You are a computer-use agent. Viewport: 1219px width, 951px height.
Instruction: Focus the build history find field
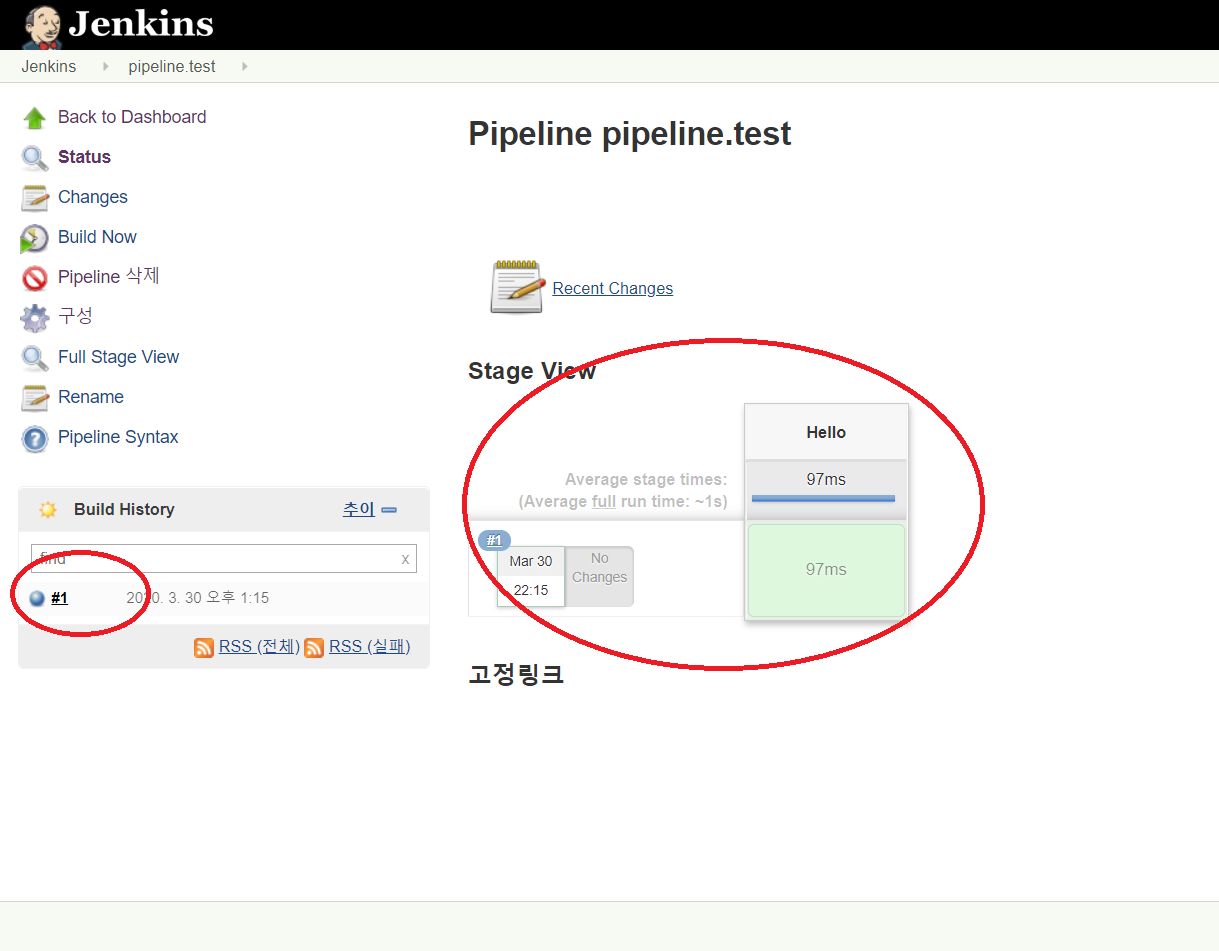tap(224, 558)
